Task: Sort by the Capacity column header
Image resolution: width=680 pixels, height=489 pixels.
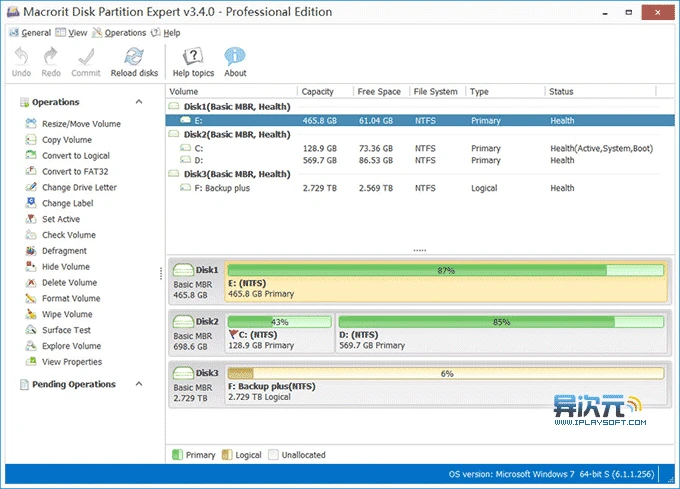Action: tap(325, 91)
